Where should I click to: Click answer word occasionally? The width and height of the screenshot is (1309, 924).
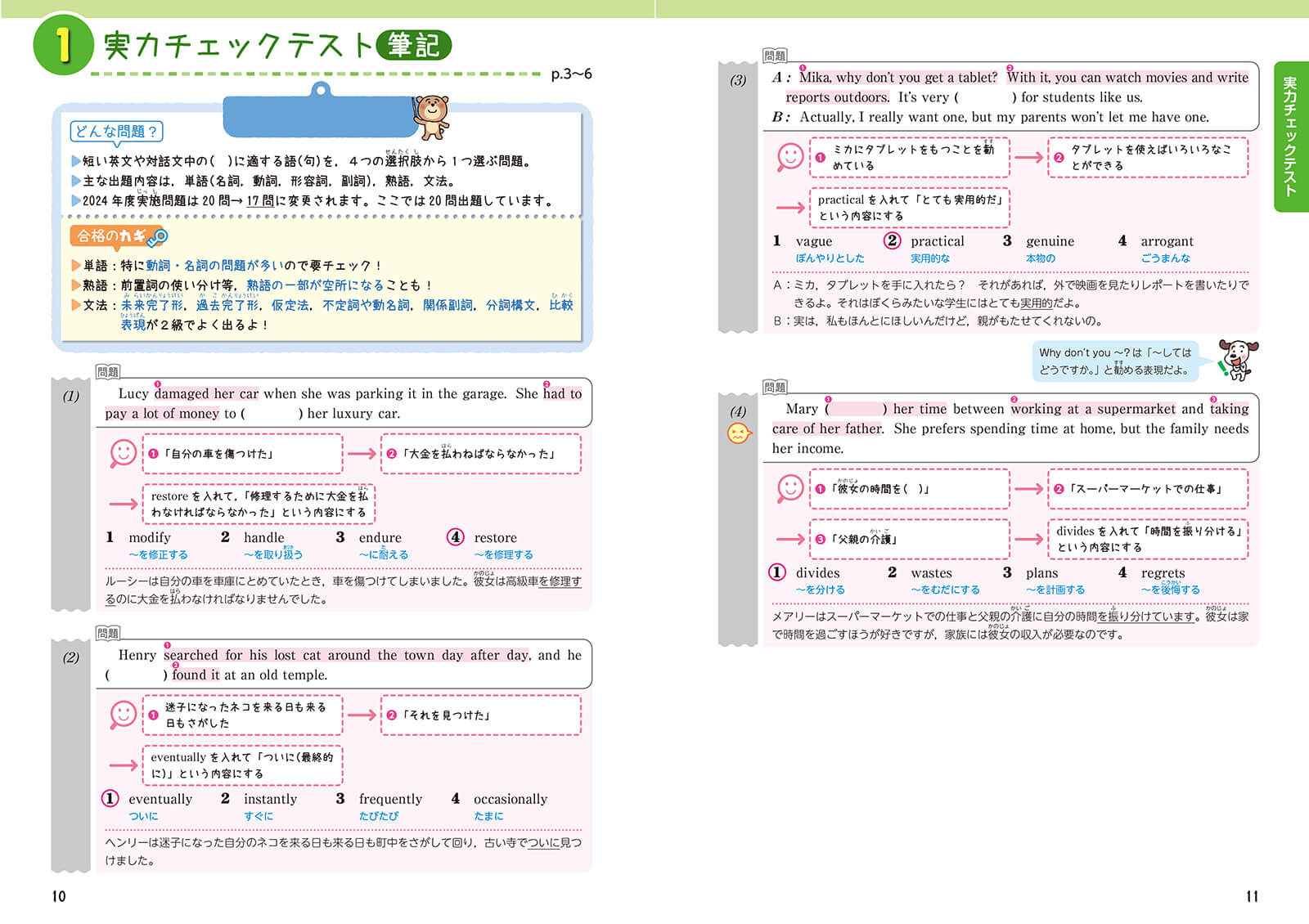tap(511, 799)
